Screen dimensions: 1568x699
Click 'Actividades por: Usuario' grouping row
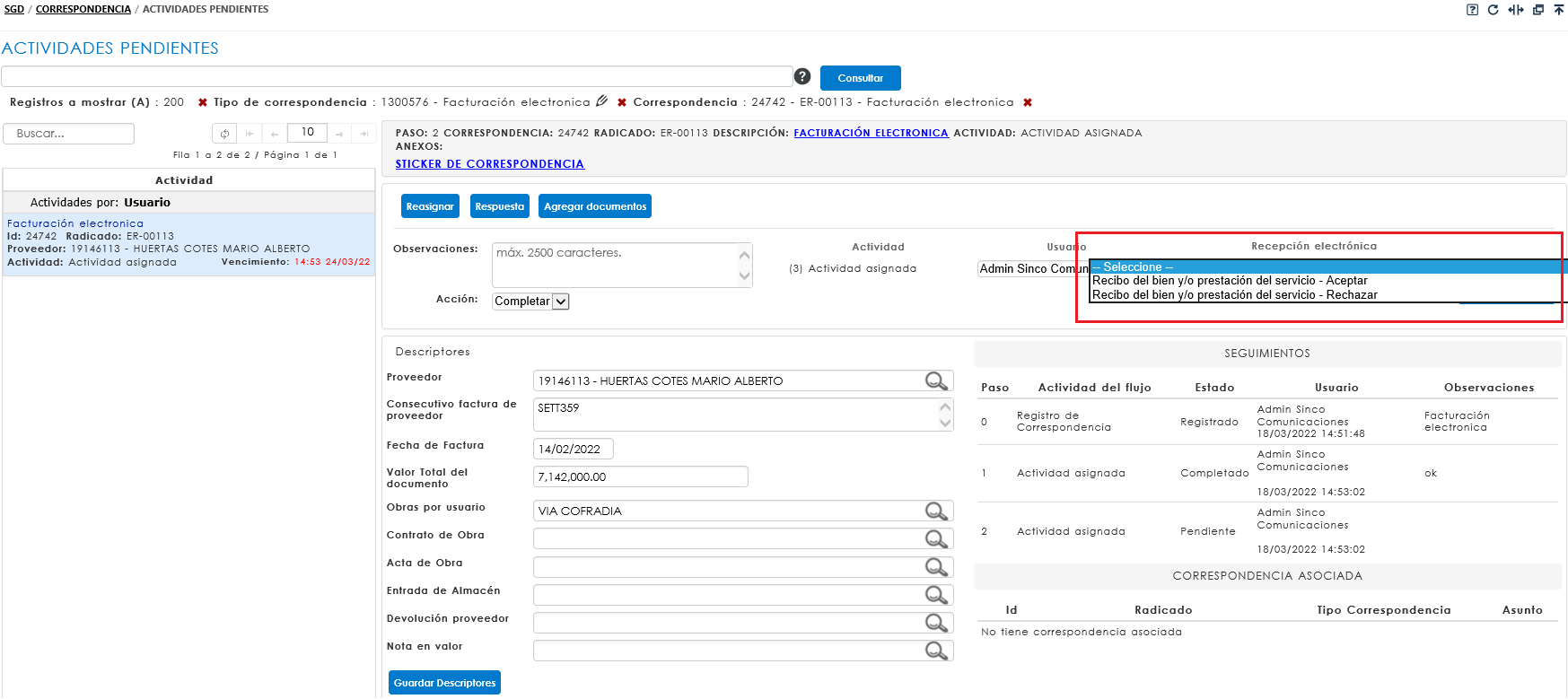coord(188,203)
